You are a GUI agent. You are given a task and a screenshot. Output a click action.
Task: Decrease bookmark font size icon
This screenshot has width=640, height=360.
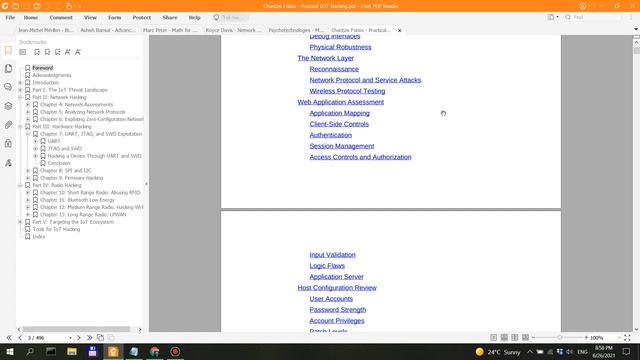tap(78, 52)
